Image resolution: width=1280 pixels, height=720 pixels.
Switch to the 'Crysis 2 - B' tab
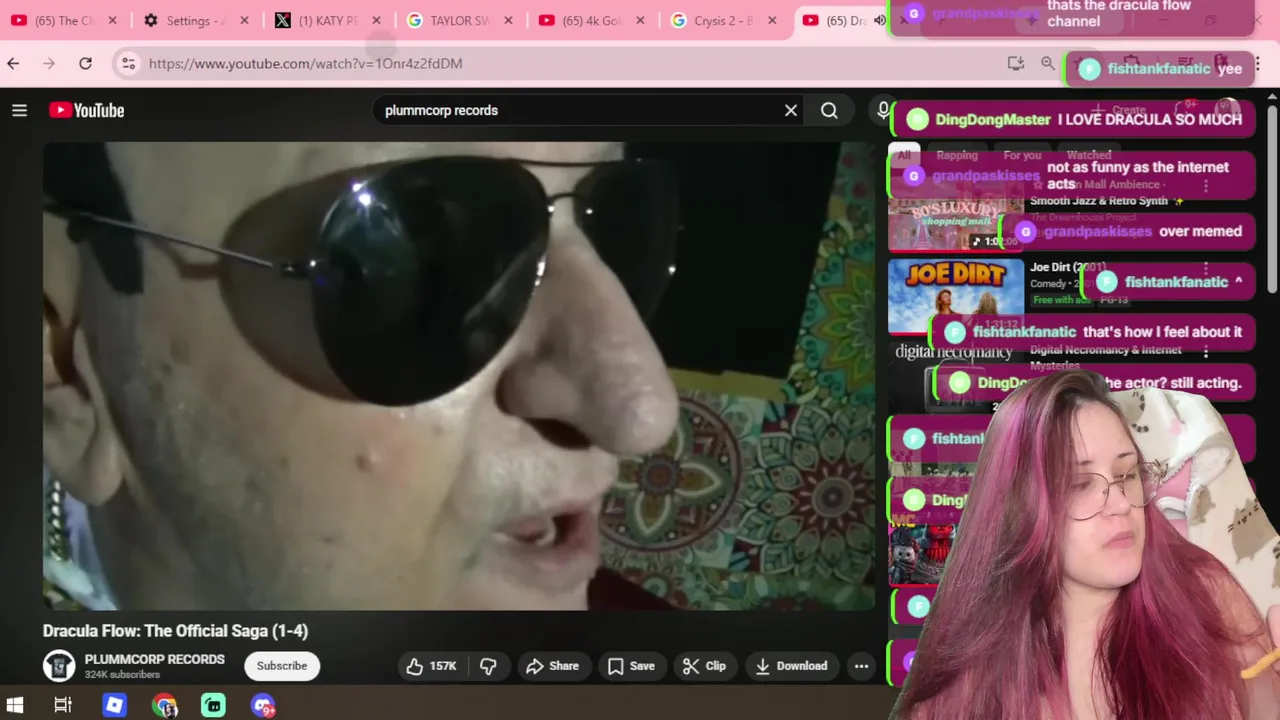[x=724, y=20]
